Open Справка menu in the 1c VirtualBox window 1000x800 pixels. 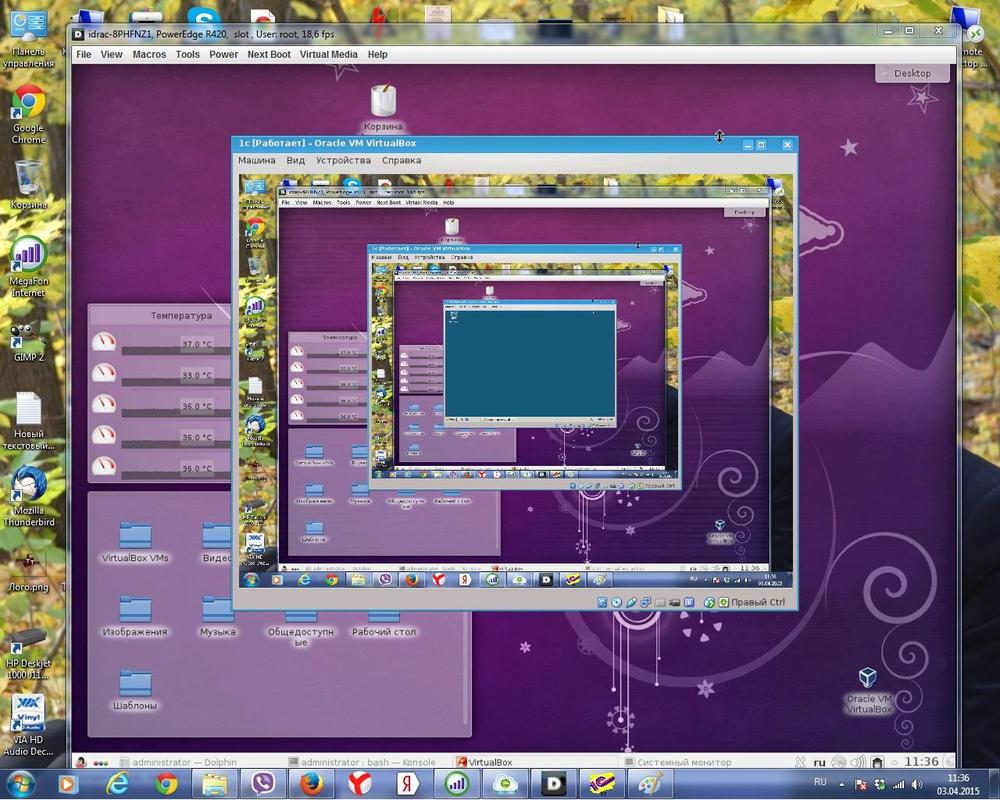coord(401,160)
